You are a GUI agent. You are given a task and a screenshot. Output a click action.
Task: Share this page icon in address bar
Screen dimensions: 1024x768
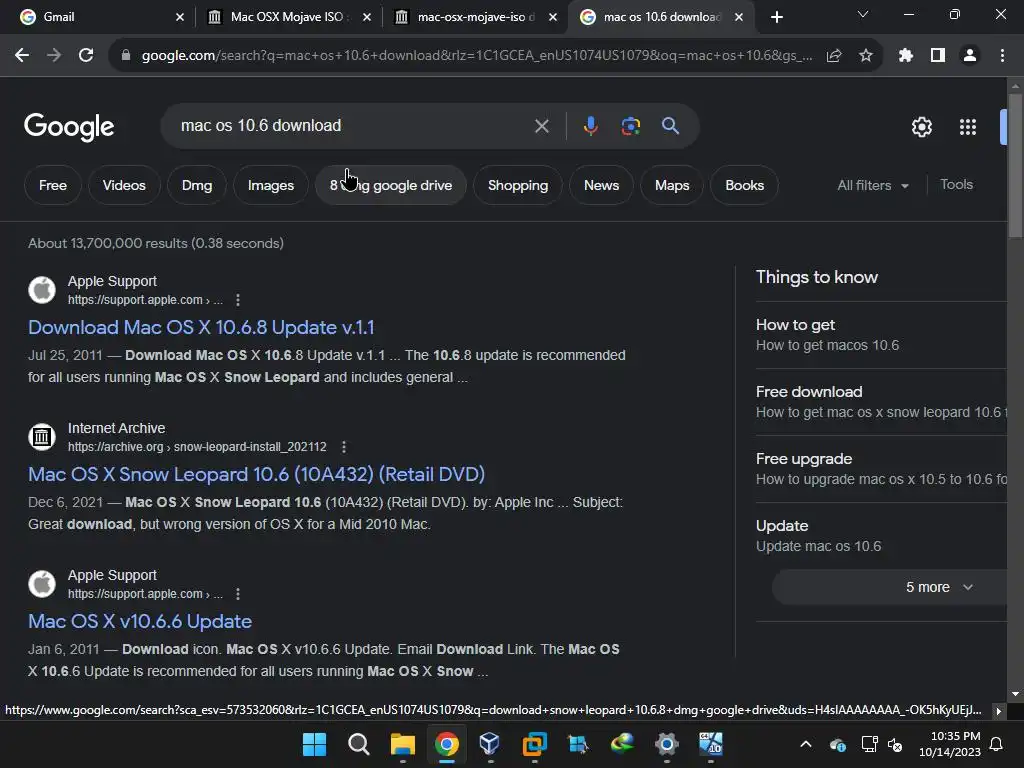(834, 56)
